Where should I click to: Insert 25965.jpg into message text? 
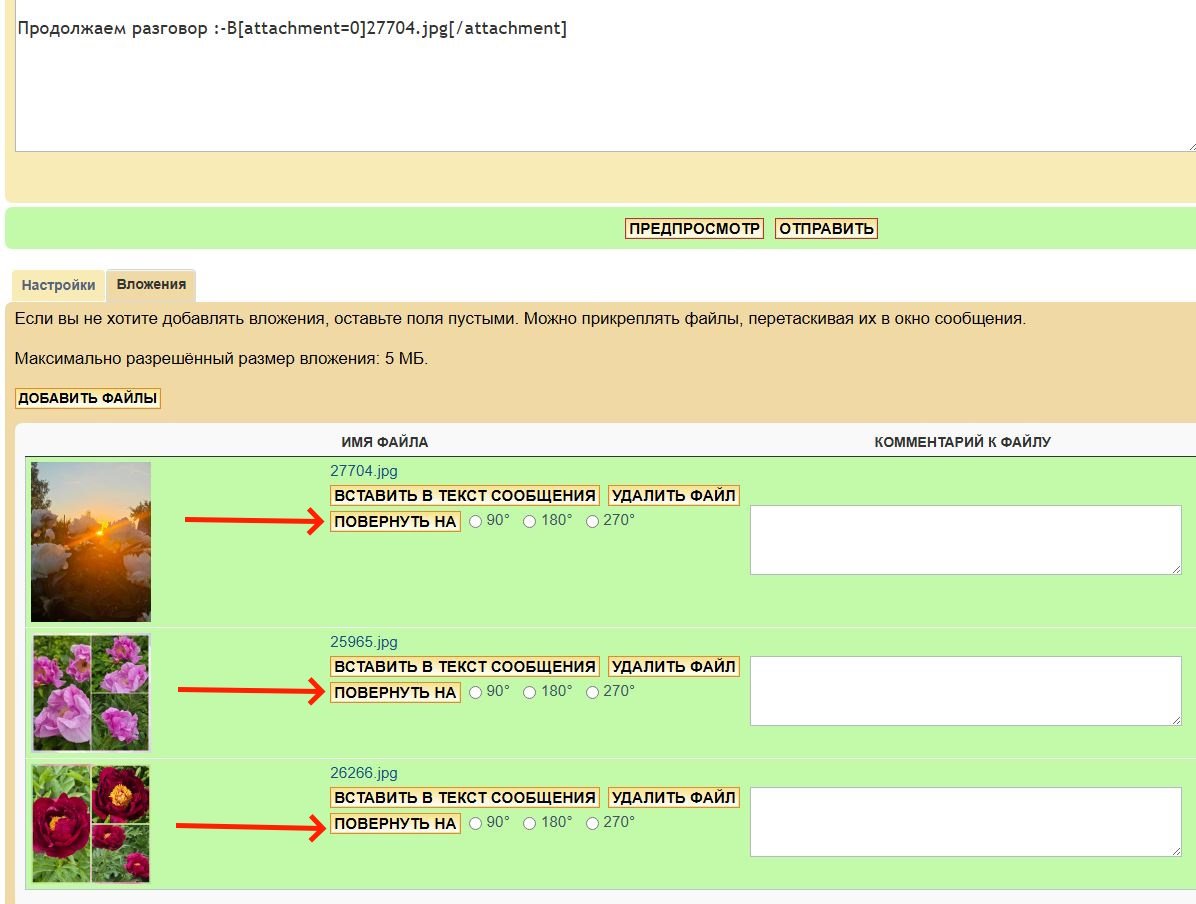coord(465,667)
